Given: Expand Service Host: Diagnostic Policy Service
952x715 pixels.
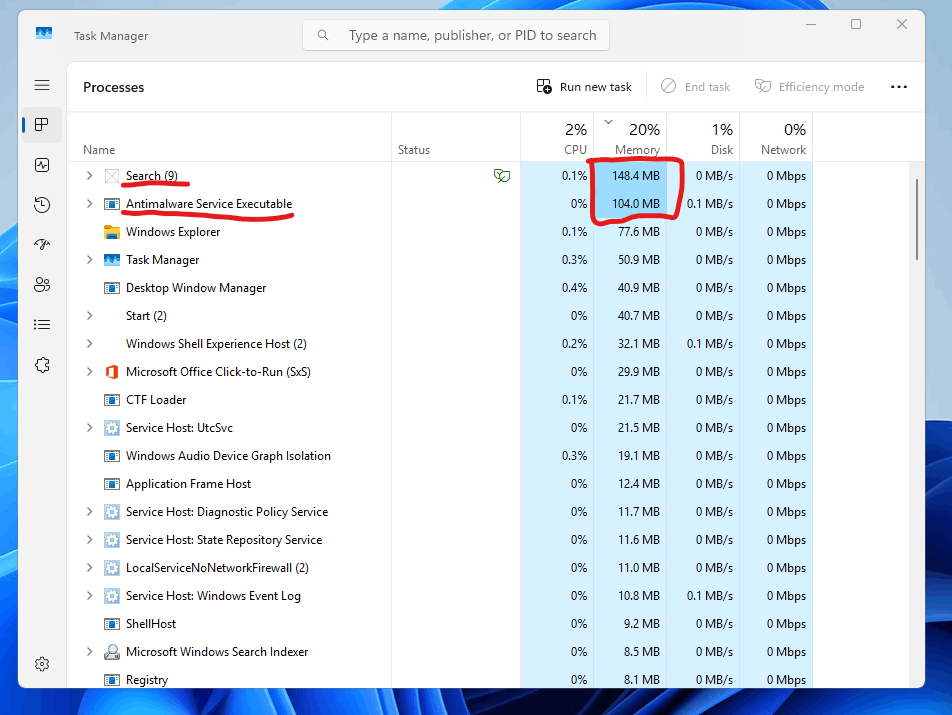Looking at the screenshot, I should pyautogui.click(x=89, y=511).
